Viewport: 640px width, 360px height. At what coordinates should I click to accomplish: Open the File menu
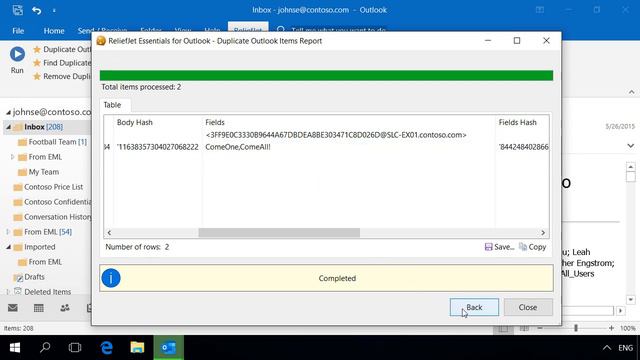[x=18, y=31]
